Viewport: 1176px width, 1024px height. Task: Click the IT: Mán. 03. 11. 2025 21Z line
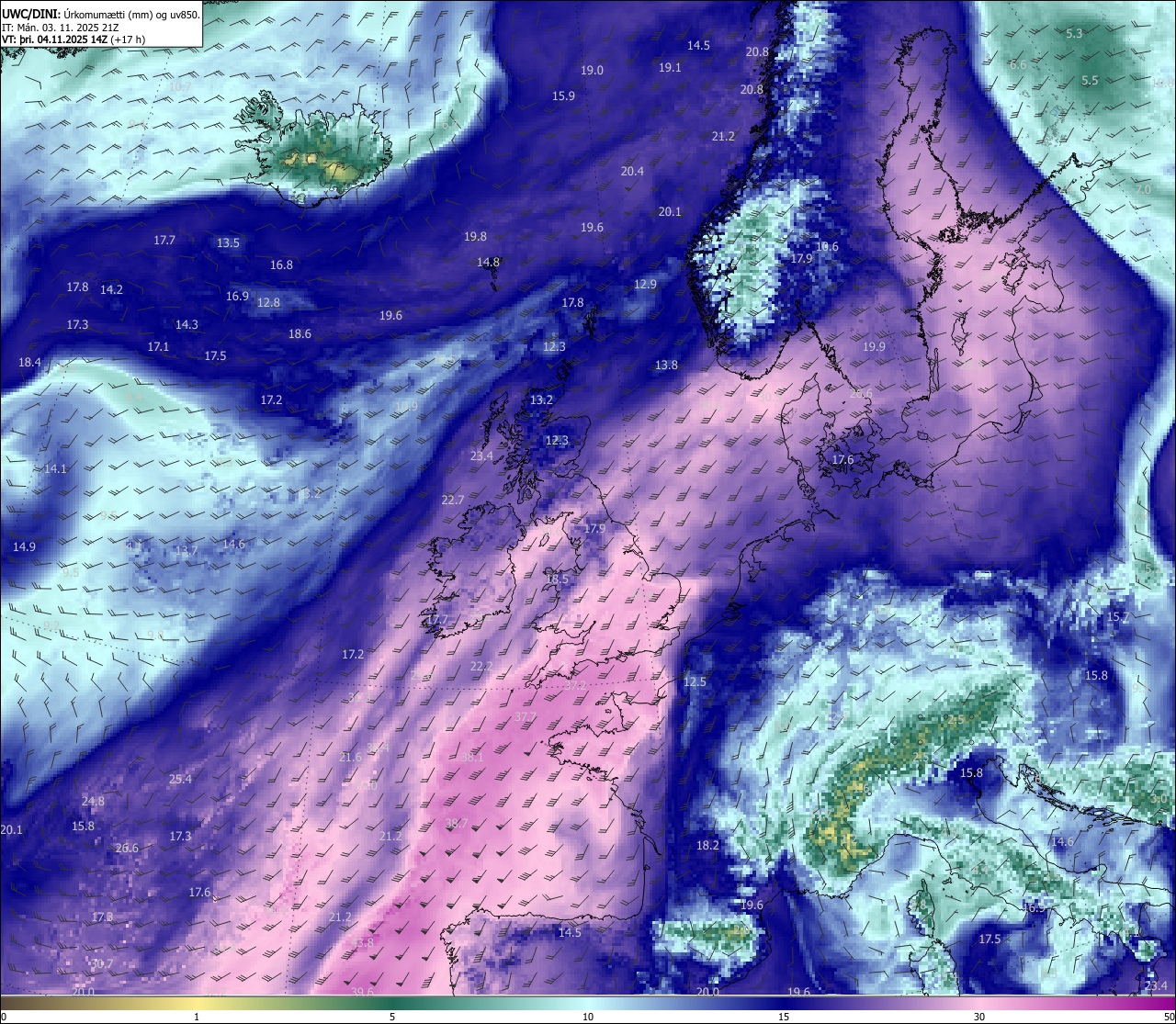pyautogui.click(x=59, y=27)
